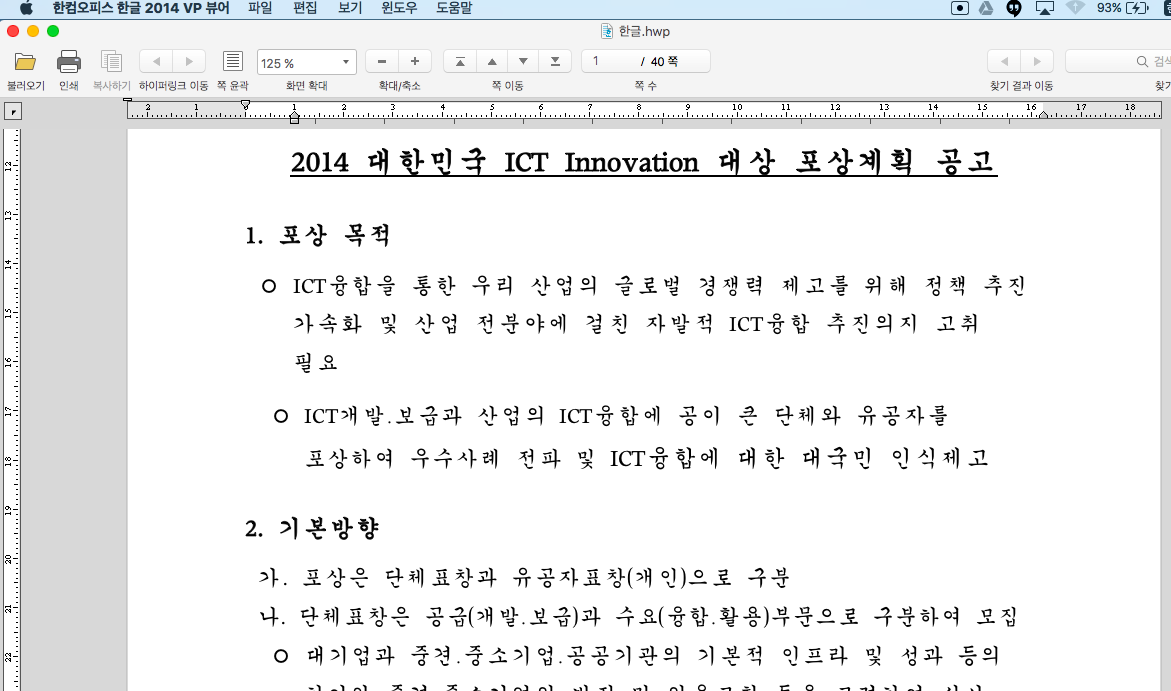This screenshot has height=691, width=1171.
Task: Go to previous search result arrow
Action: click(x=1004, y=61)
